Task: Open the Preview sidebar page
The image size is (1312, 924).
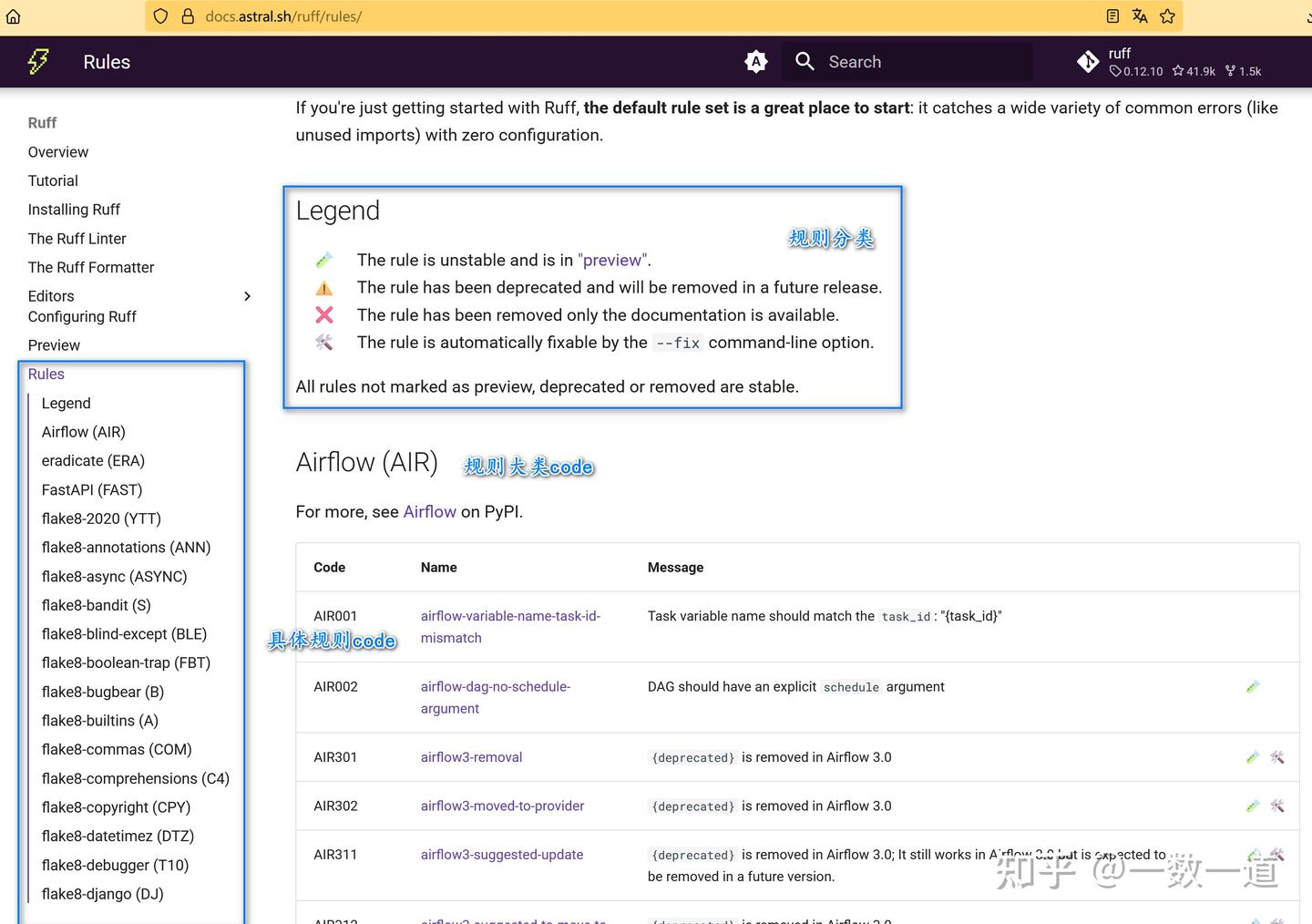Action: pos(54,345)
